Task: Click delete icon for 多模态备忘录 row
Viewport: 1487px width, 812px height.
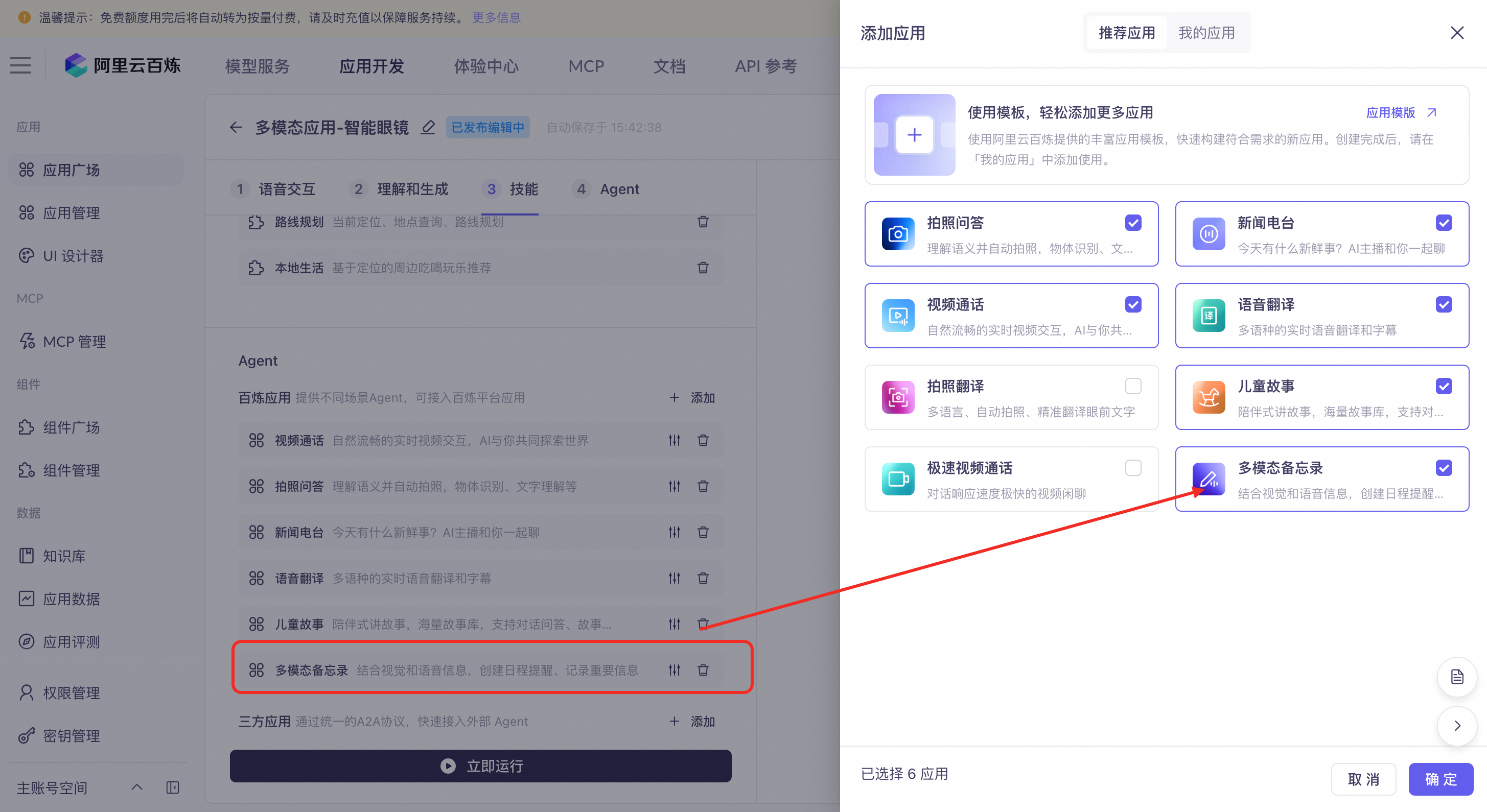Action: click(703, 670)
